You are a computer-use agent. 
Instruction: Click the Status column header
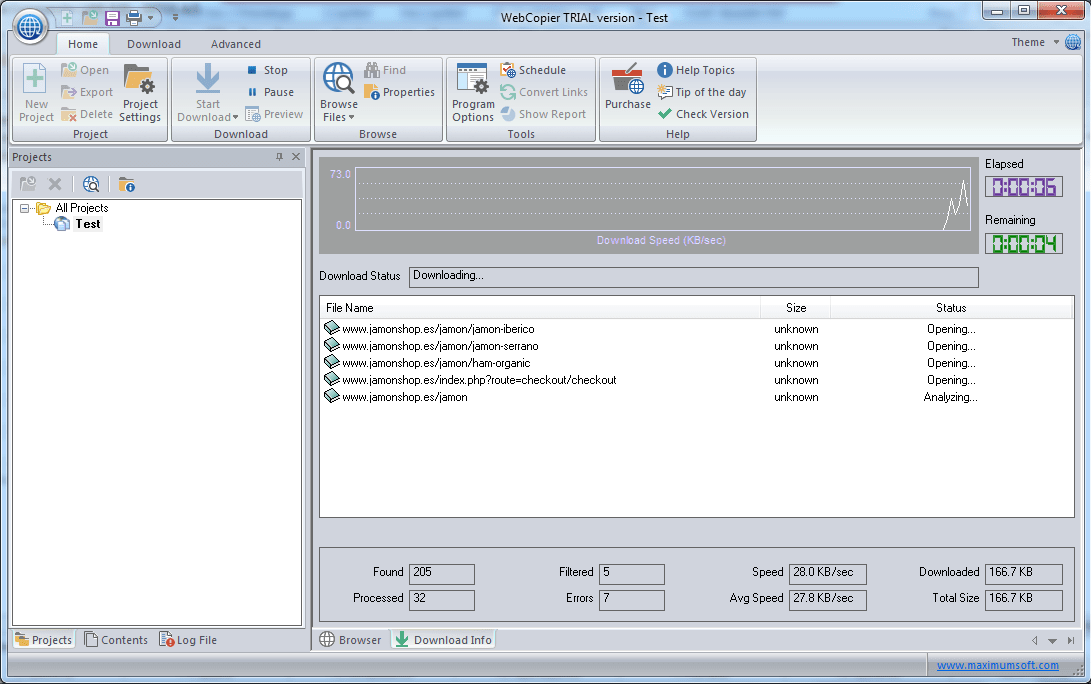coord(951,308)
